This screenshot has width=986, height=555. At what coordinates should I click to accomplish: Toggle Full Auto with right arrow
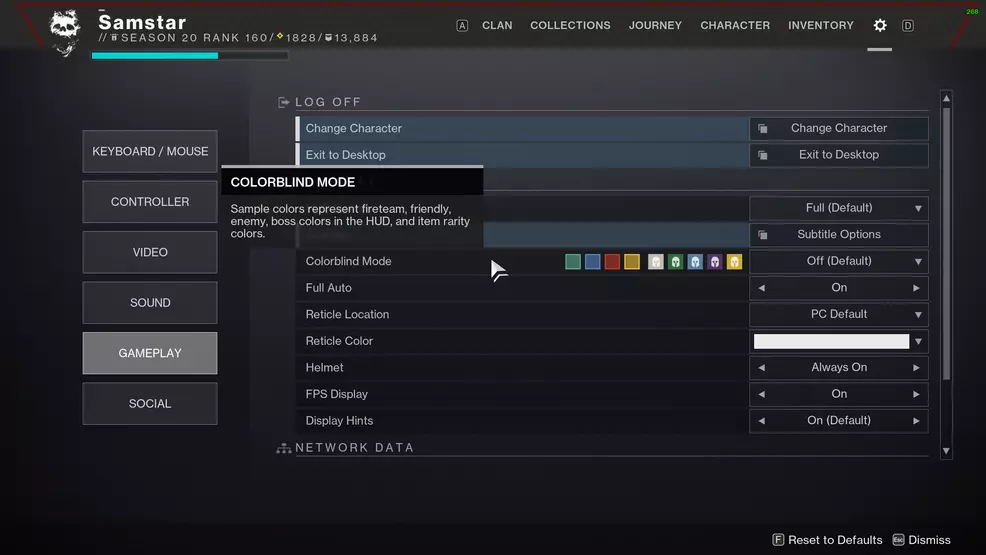tap(916, 288)
